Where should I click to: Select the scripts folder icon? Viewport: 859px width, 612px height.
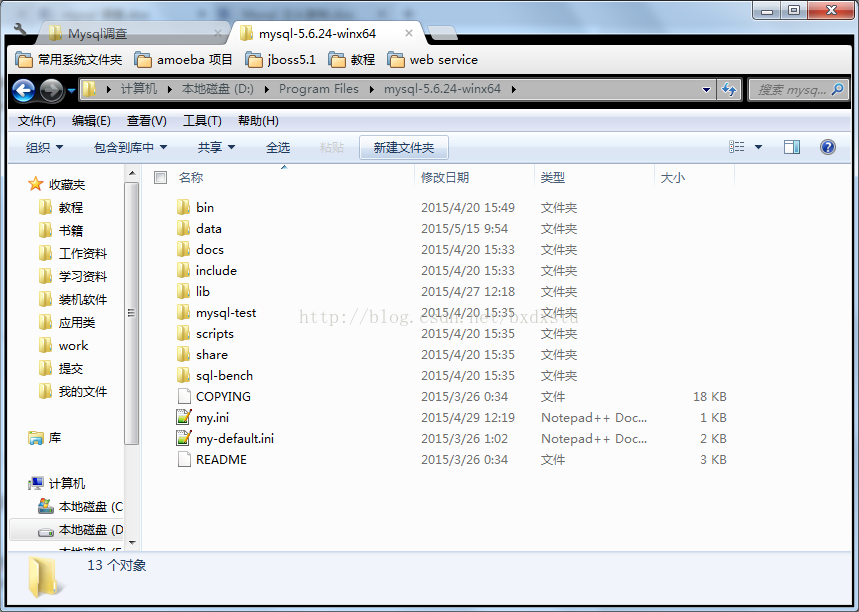[184, 333]
